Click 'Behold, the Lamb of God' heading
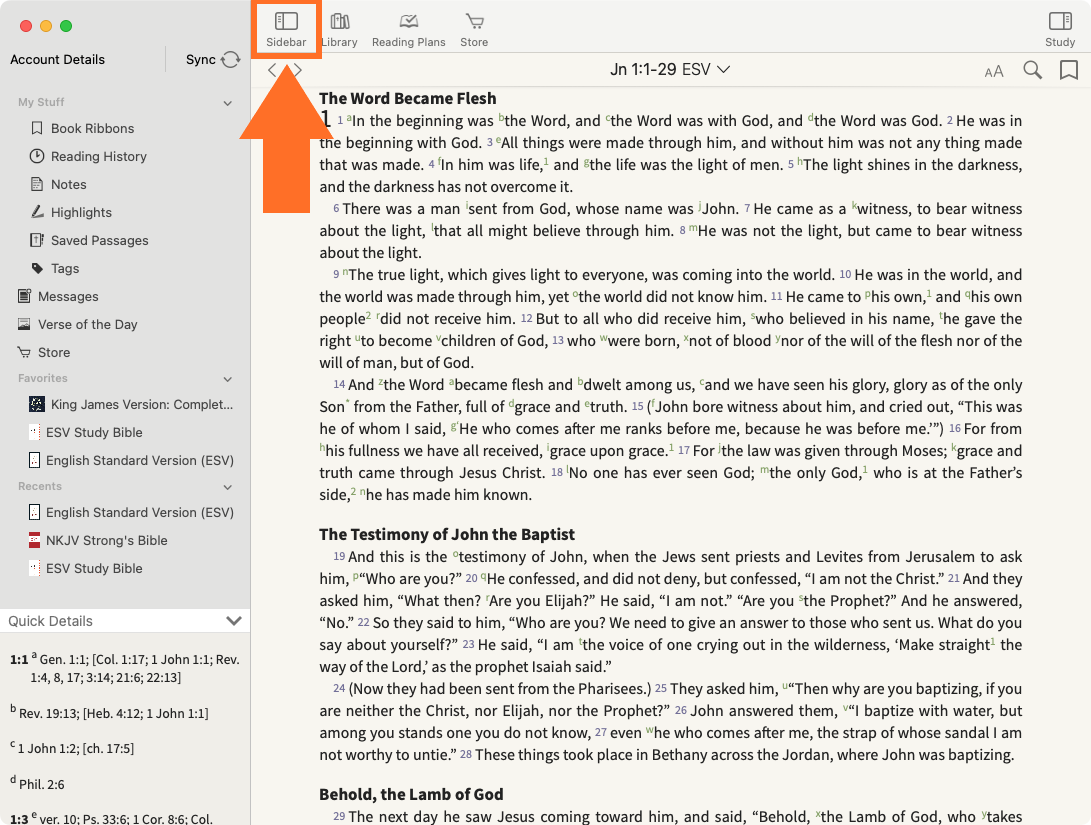The image size is (1091, 825). coord(411,794)
